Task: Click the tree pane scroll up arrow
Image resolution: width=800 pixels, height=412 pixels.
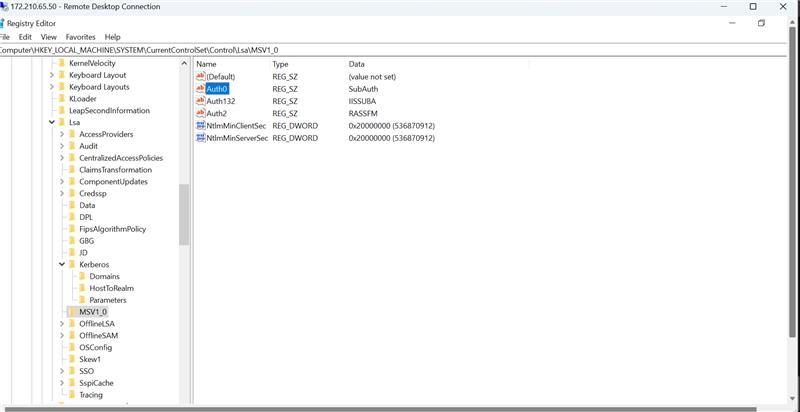Action: 184,63
